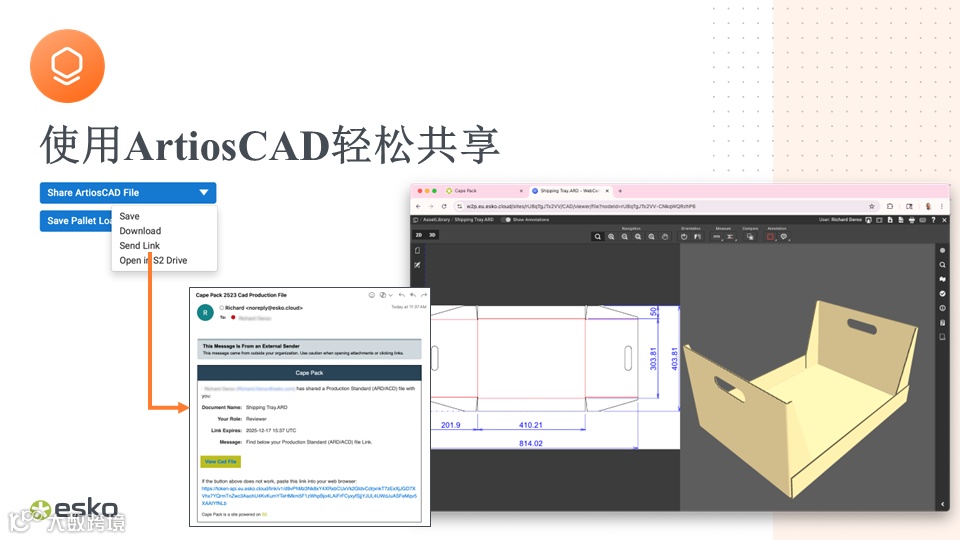Select the pan hand tool in Navigation
This screenshot has width=960, height=540.
click(x=665, y=237)
